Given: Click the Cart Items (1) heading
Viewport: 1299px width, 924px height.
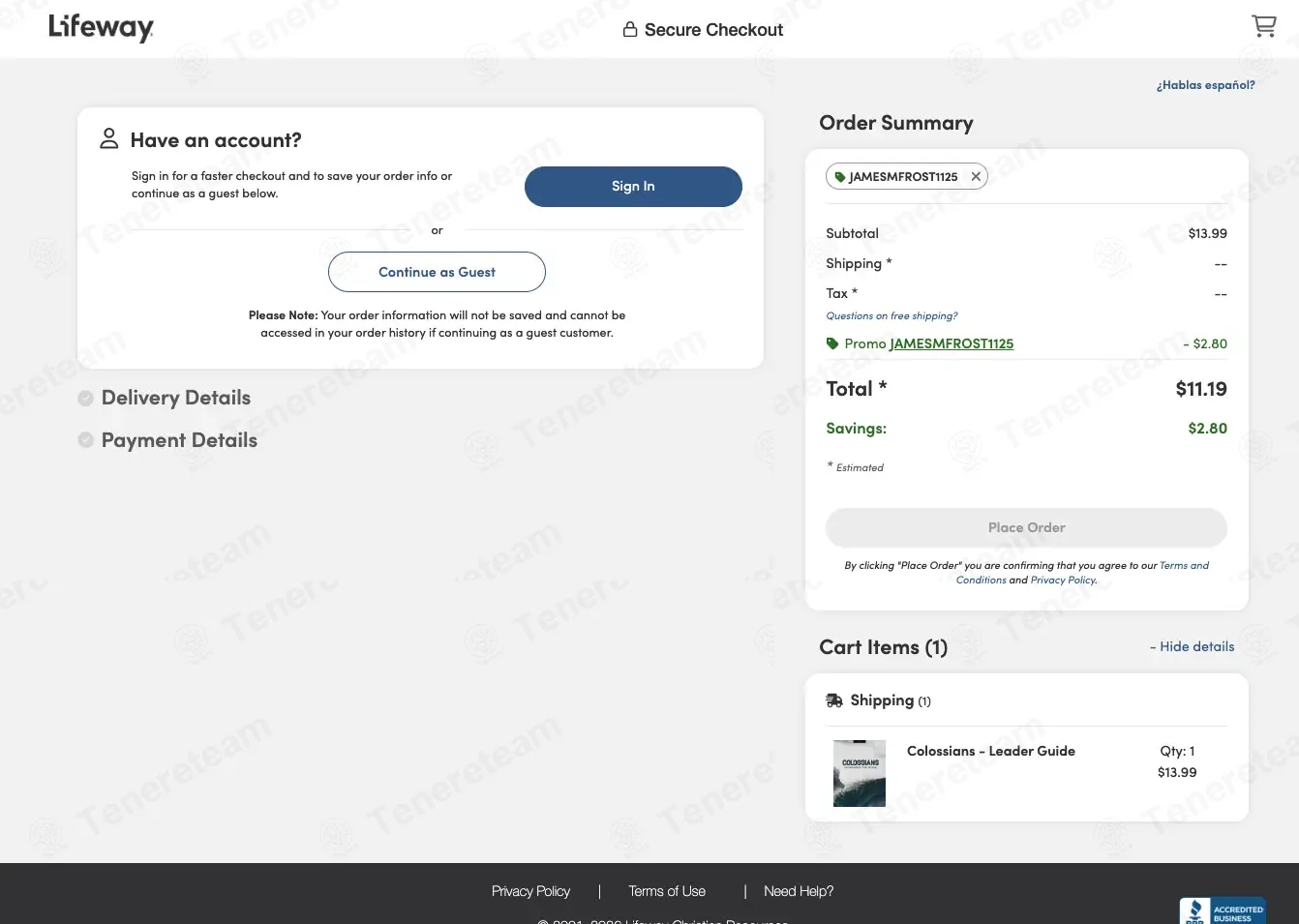Looking at the screenshot, I should tap(883, 647).
